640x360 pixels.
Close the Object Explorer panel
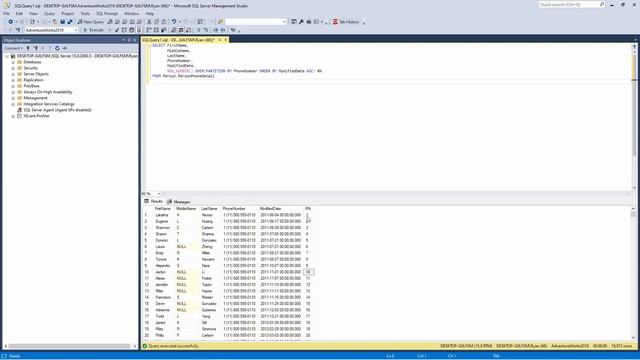135,40
